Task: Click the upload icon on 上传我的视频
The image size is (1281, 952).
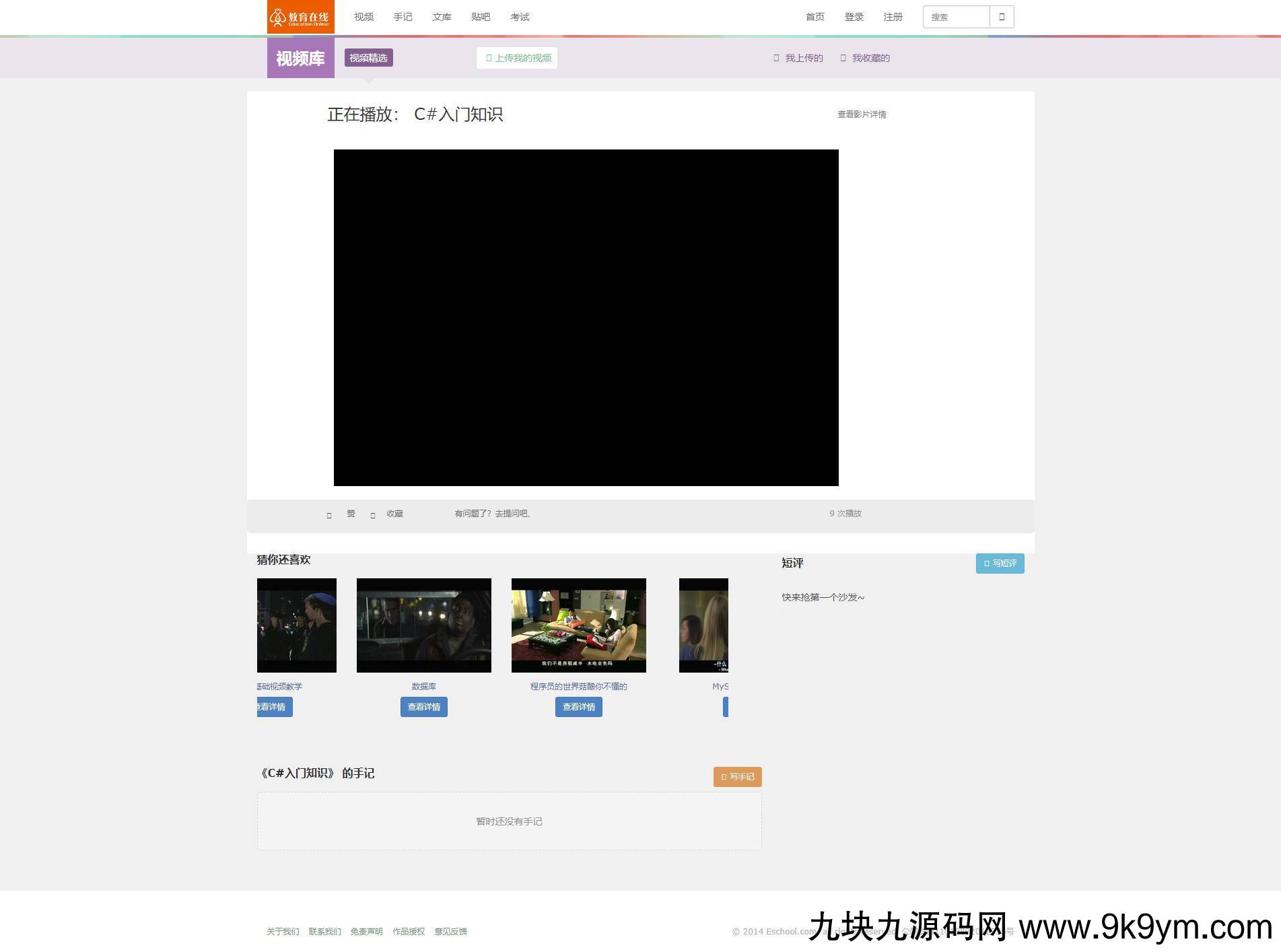Action: tap(487, 58)
